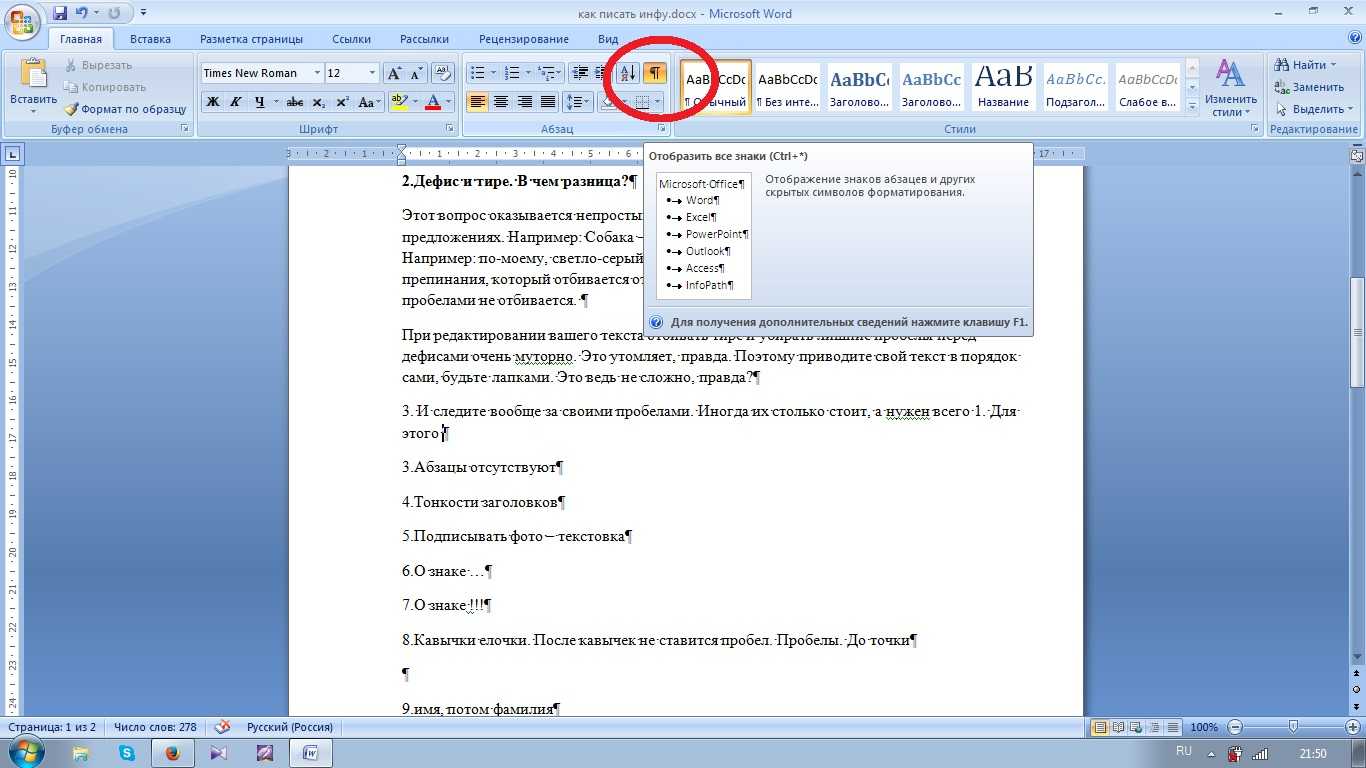Save the document from Quick Access toolbar
The width and height of the screenshot is (1366, 768).
[x=61, y=13]
